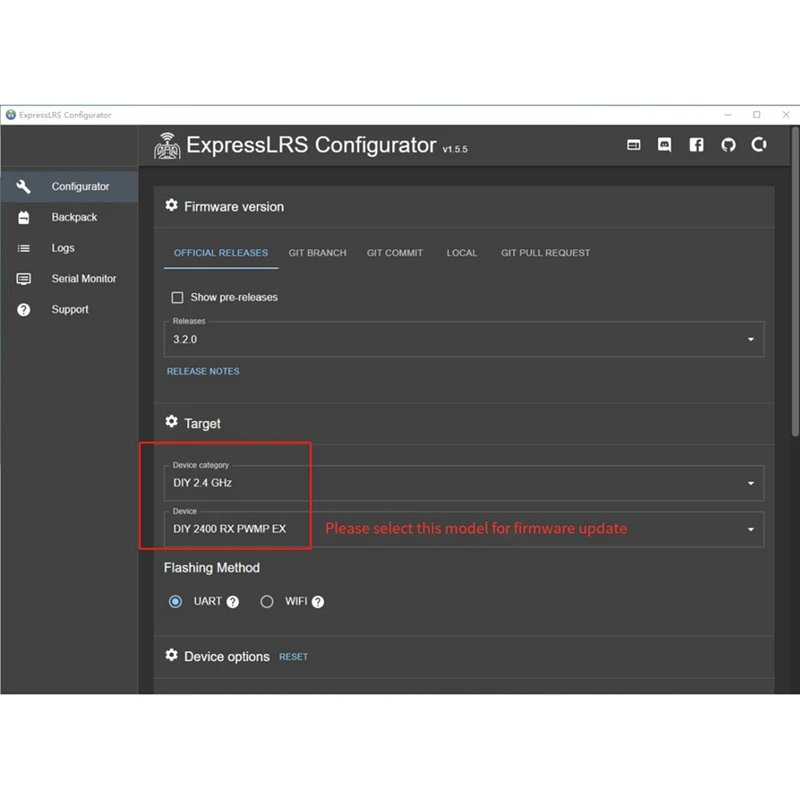Click the WIFI help question mark icon

pyautogui.click(x=318, y=602)
